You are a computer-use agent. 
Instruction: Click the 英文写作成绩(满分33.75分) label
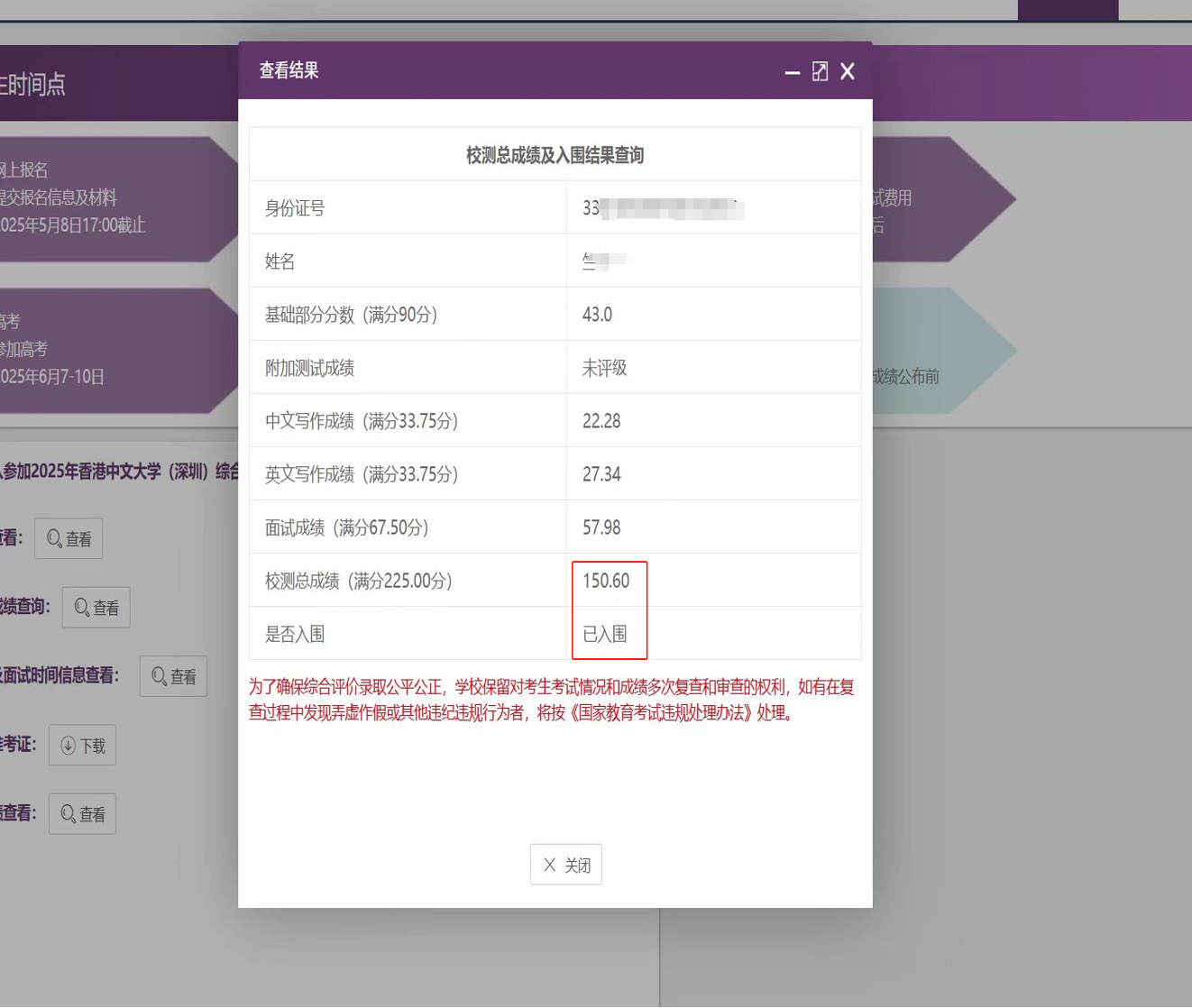click(362, 474)
